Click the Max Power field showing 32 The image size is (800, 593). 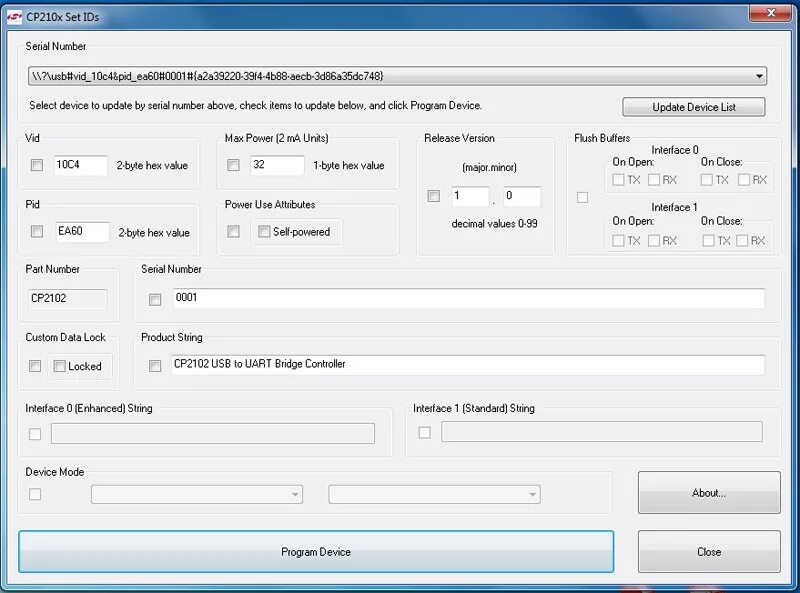[277, 165]
